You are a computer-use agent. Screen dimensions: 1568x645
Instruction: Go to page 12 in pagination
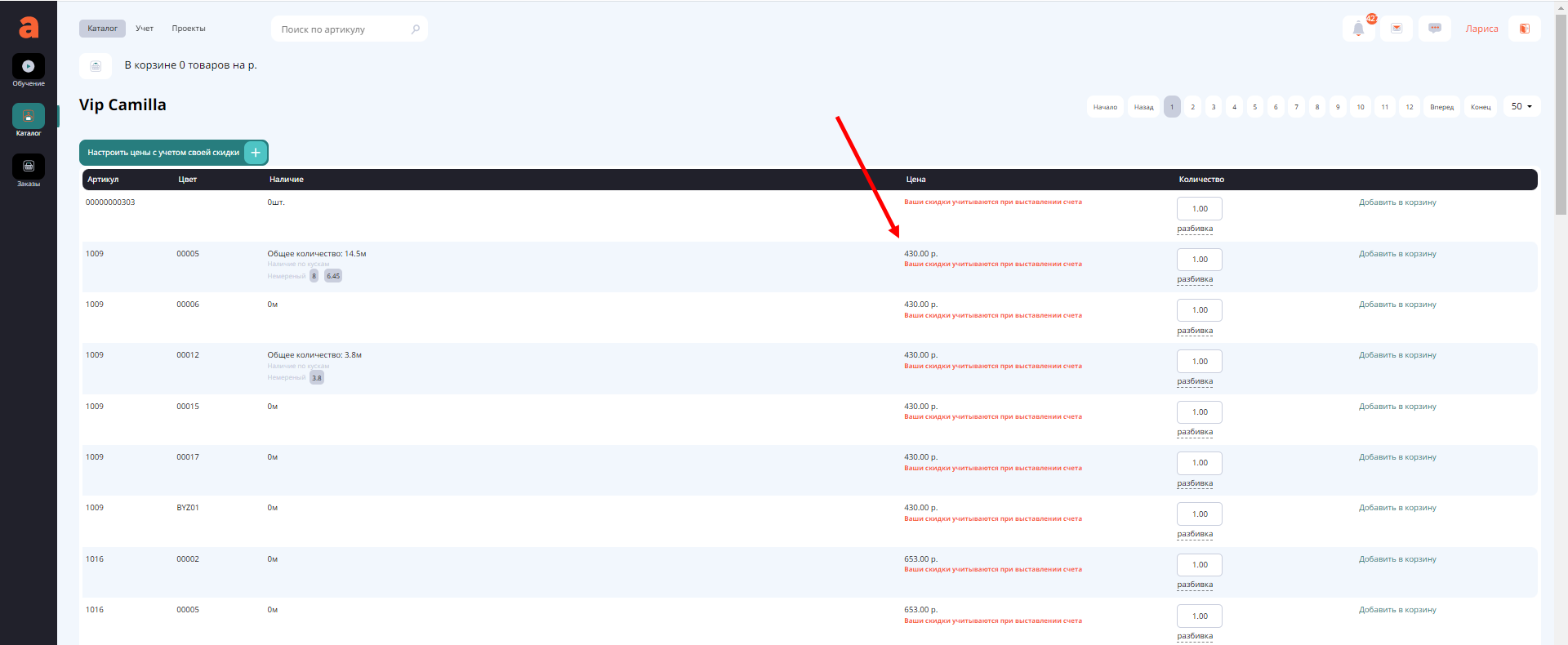pos(1410,107)
